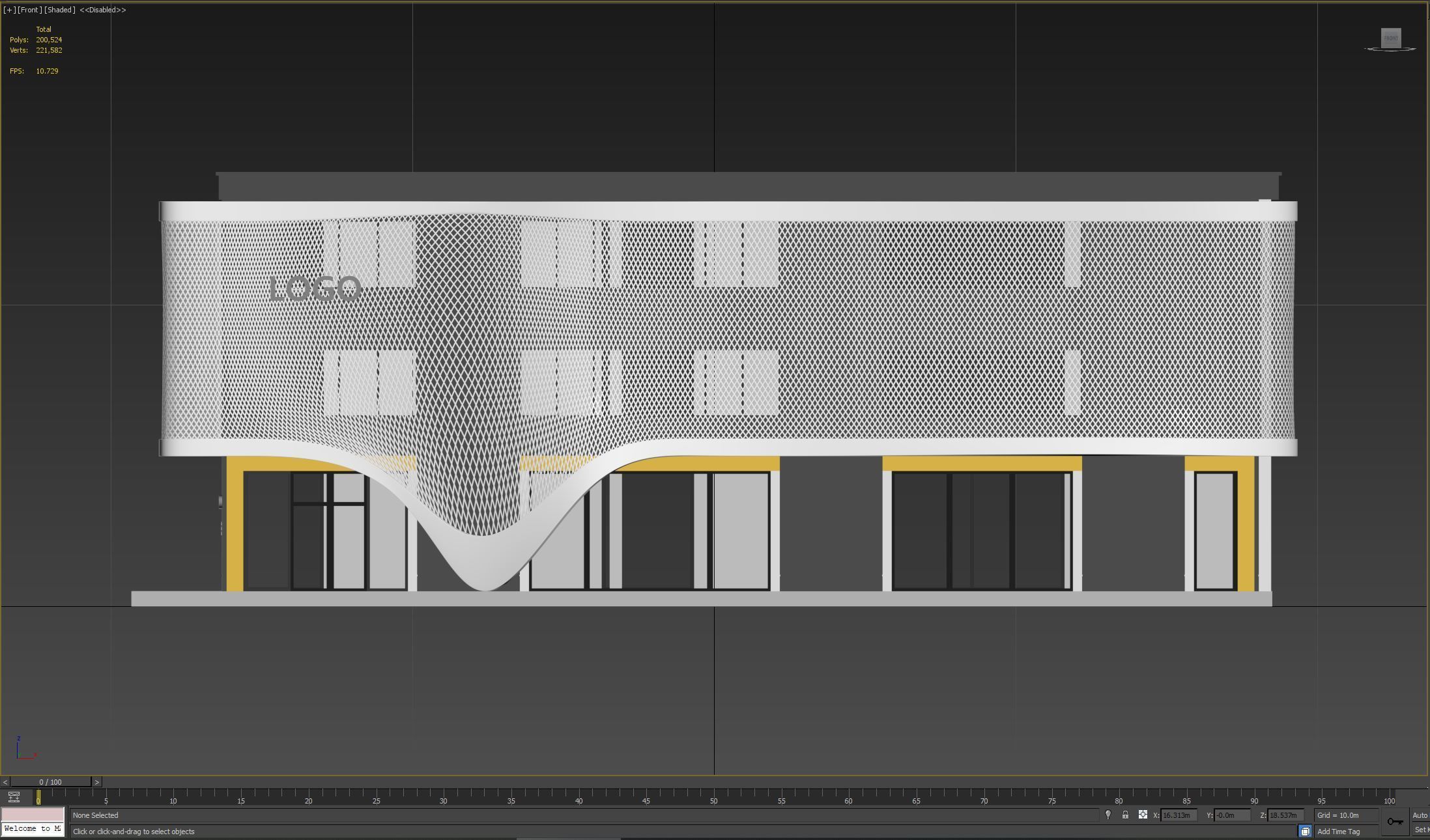The height and width of the screenshot is (840, 1430).
Task: Click the Y coordinate field -0.0m
Action: (1232, 815)
